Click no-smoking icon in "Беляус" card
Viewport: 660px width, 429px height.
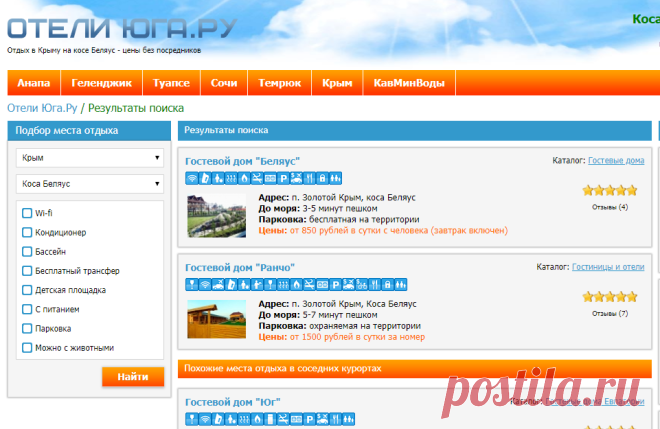tap(257, 178)
